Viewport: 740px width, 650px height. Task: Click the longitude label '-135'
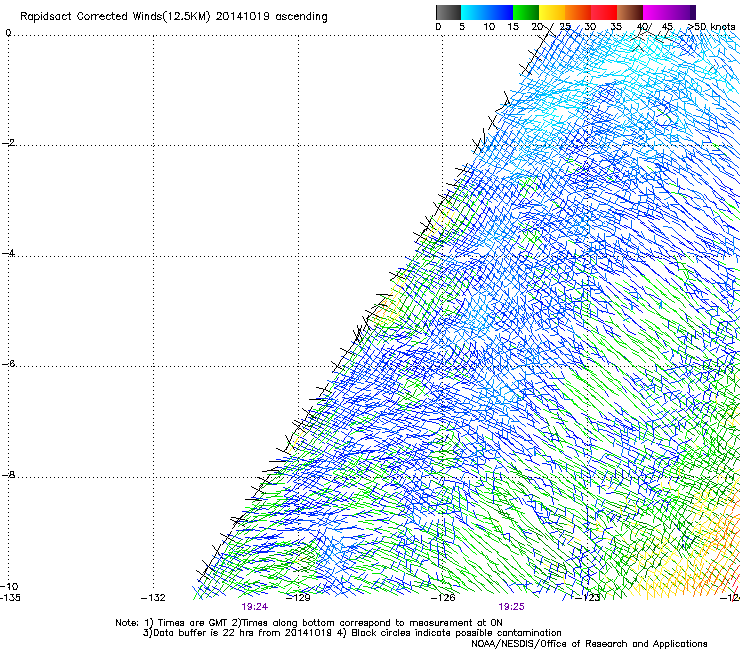tap(10, 598)
